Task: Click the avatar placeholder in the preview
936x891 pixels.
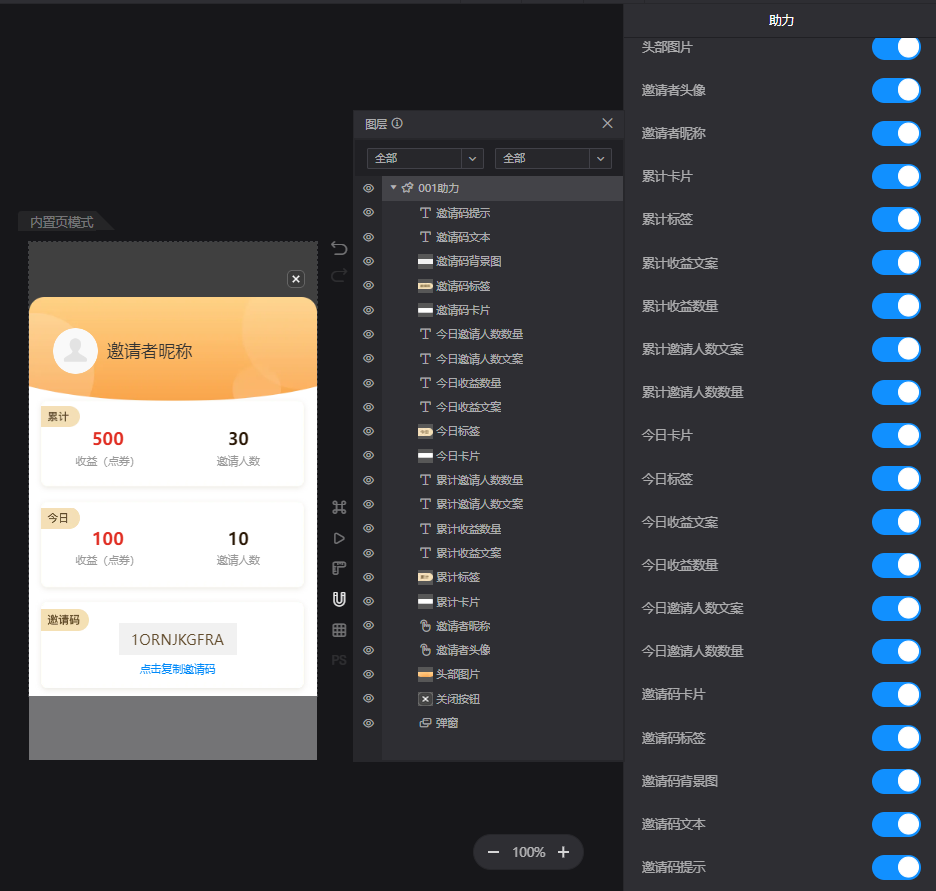Action: [x=75, y=351]
